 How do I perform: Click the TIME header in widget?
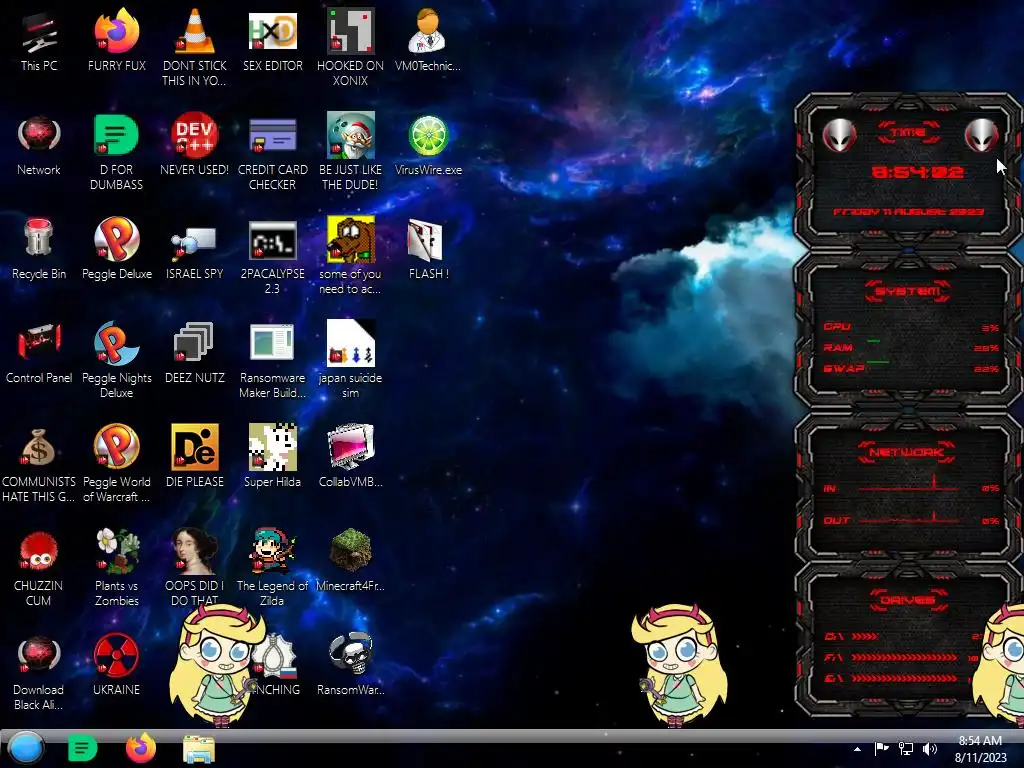tap(908, 132)
